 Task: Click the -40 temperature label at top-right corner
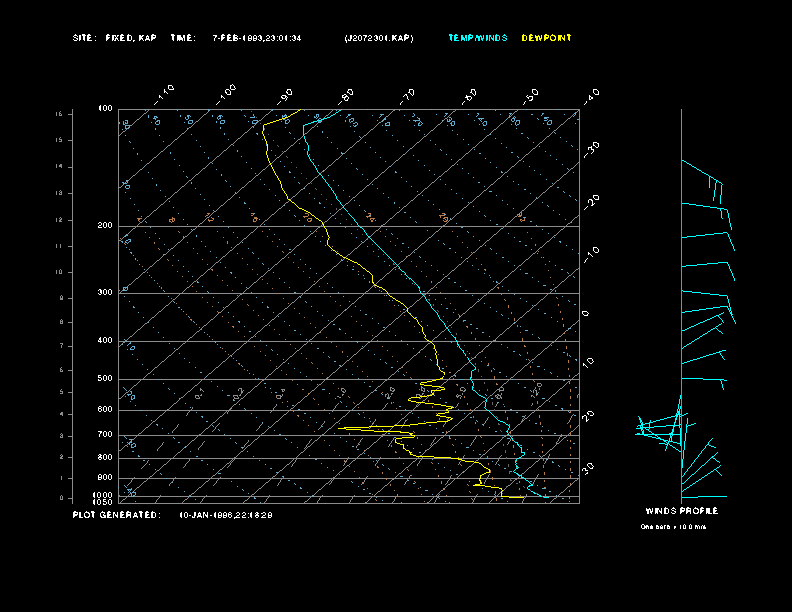pos(591,96)
